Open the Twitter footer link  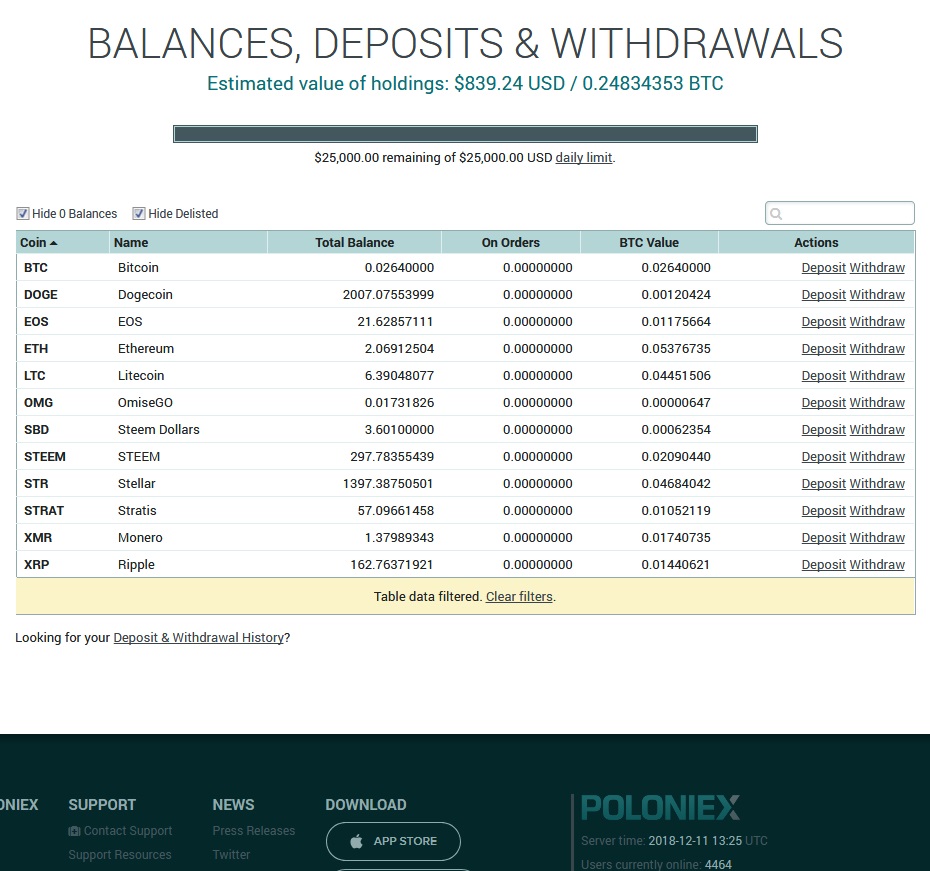pos(231,854)
